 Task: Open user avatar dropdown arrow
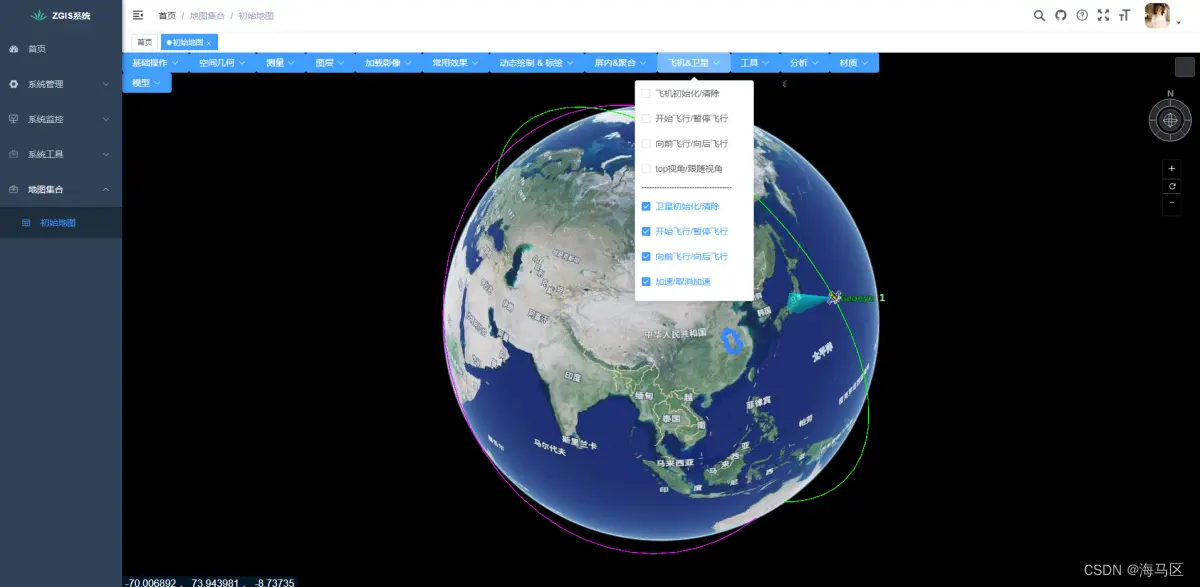click(1178, 23)
